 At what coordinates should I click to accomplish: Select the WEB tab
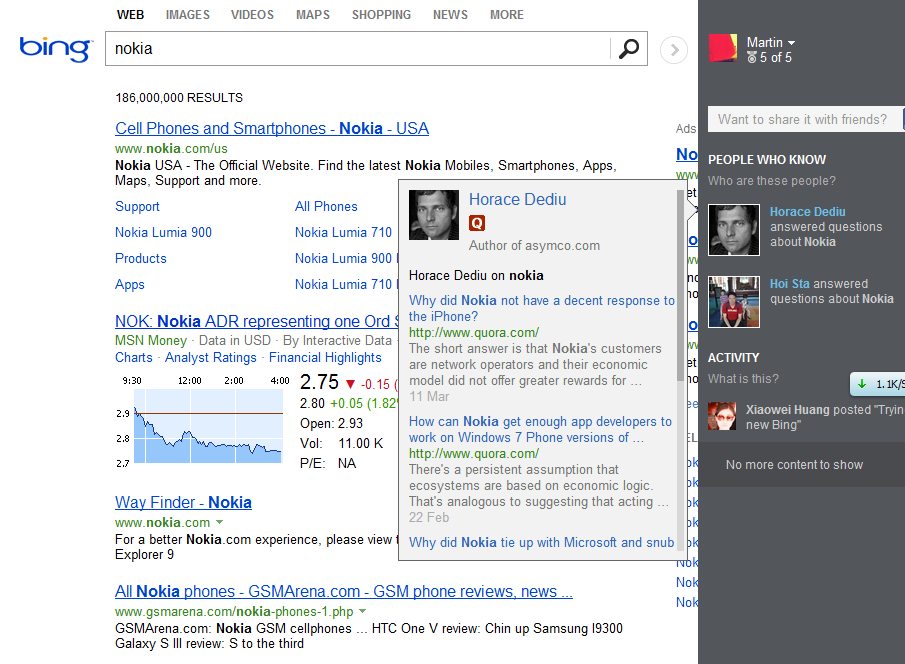(x=130, y=15)
